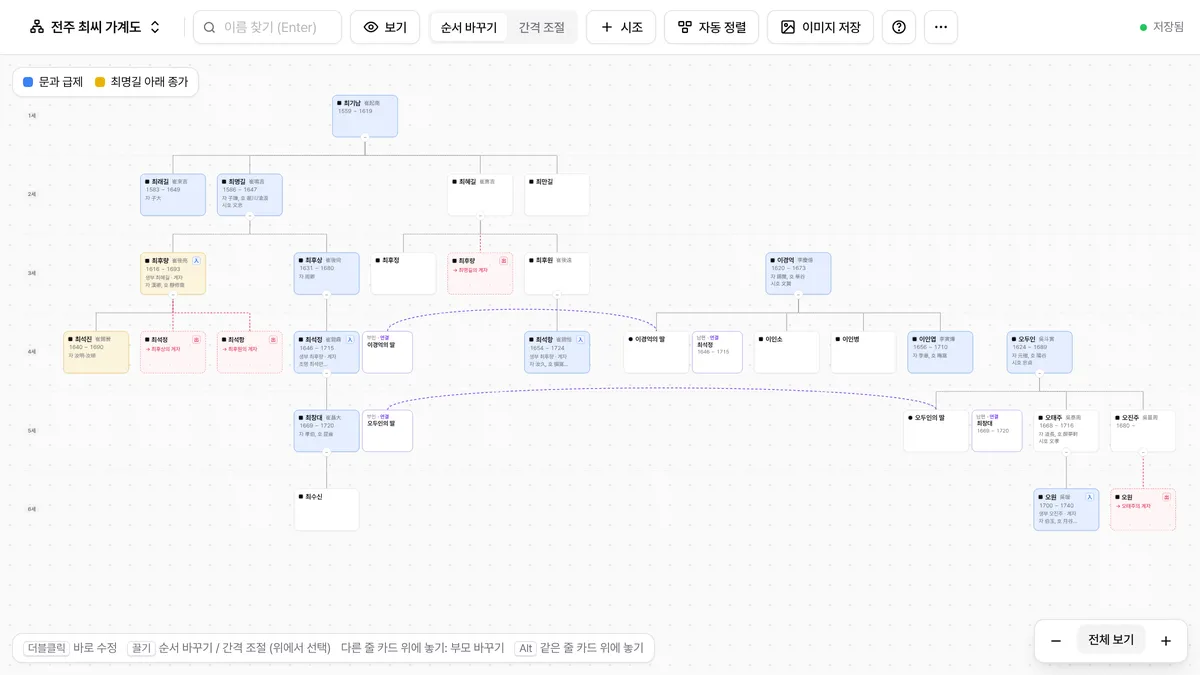Click 전체 보기 to fit the tree
1200x675 pixels.
pos(1111,640)
